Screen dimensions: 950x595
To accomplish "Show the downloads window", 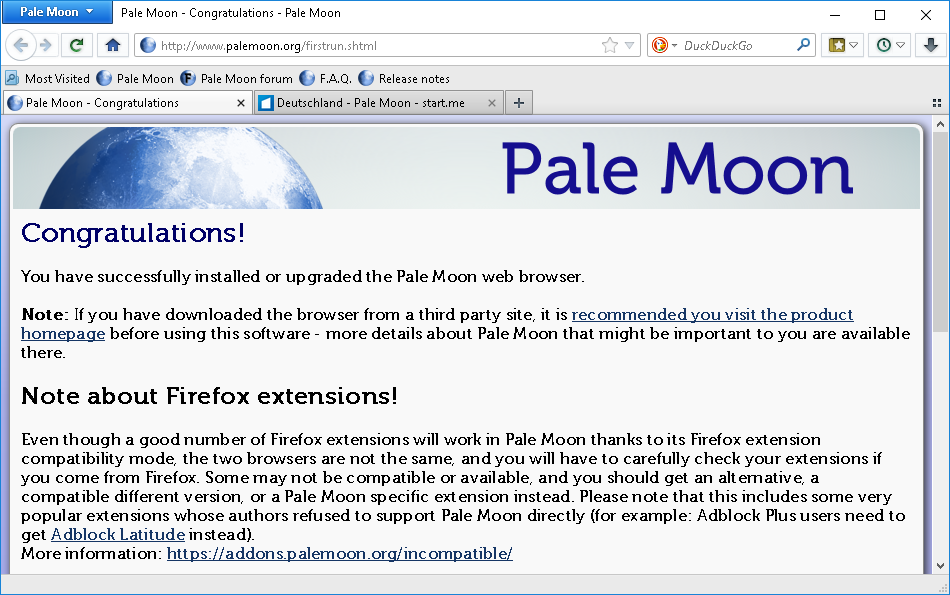I will pyautogui.click(x=931, y=45).
